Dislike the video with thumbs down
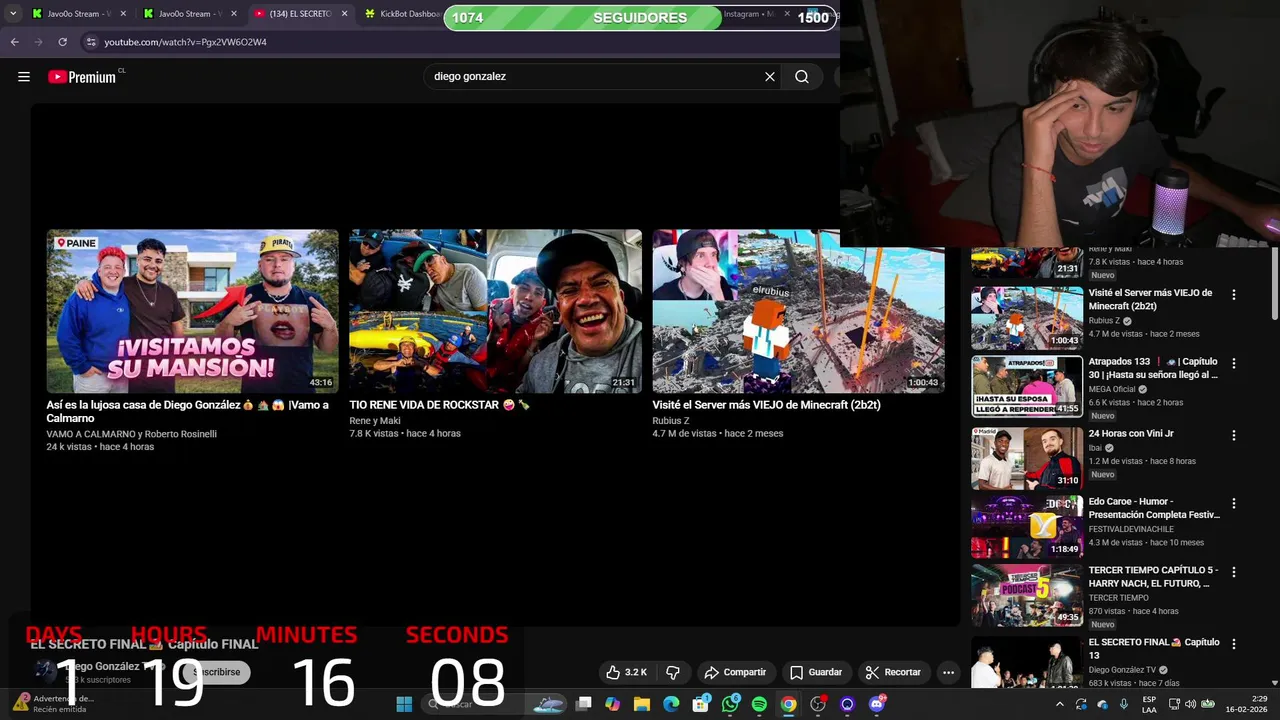The width and height of the screenshot is (1280, 720). (673, 672)
